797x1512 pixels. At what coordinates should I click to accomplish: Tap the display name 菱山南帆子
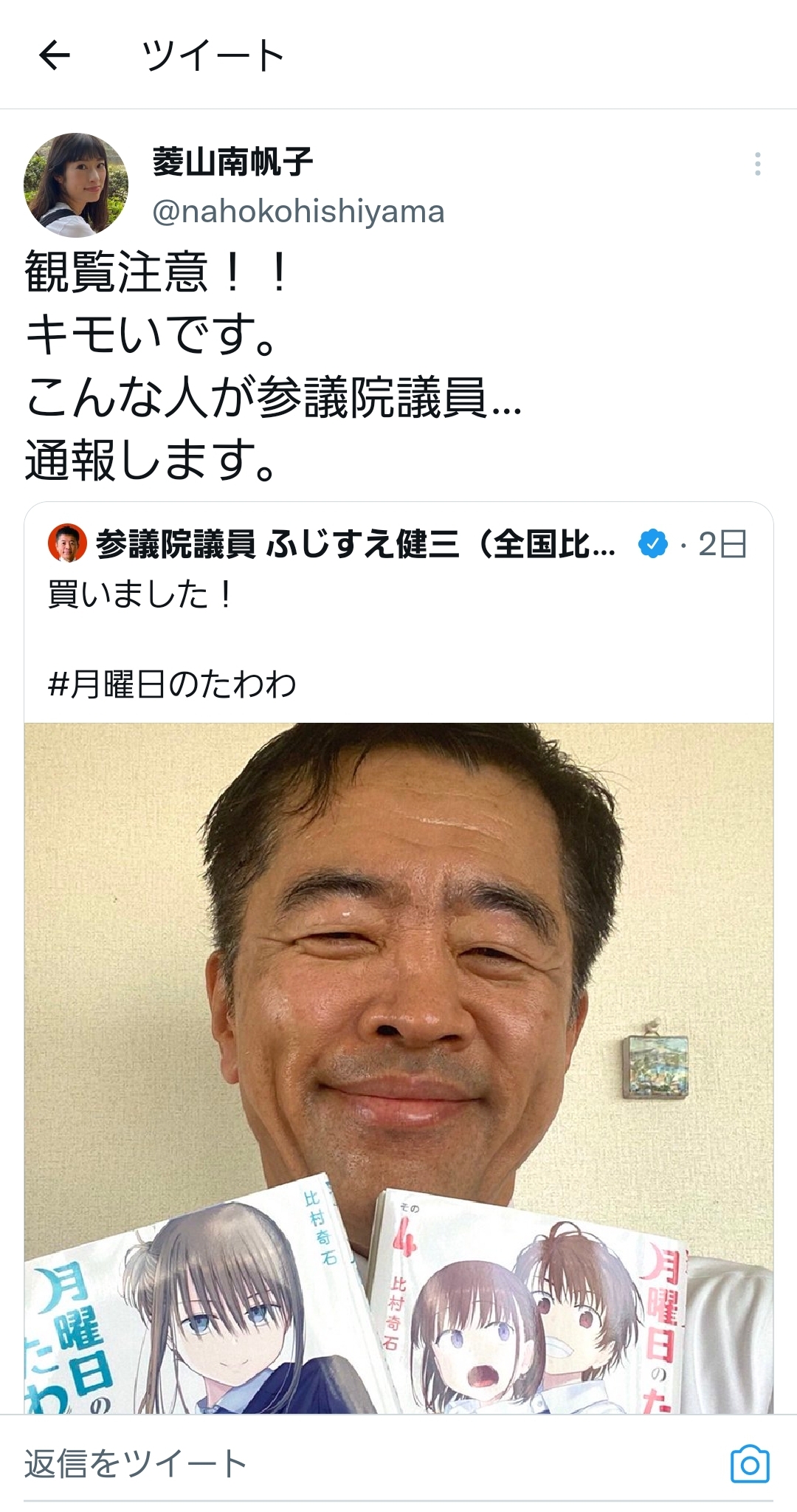[x=232, y=162]
